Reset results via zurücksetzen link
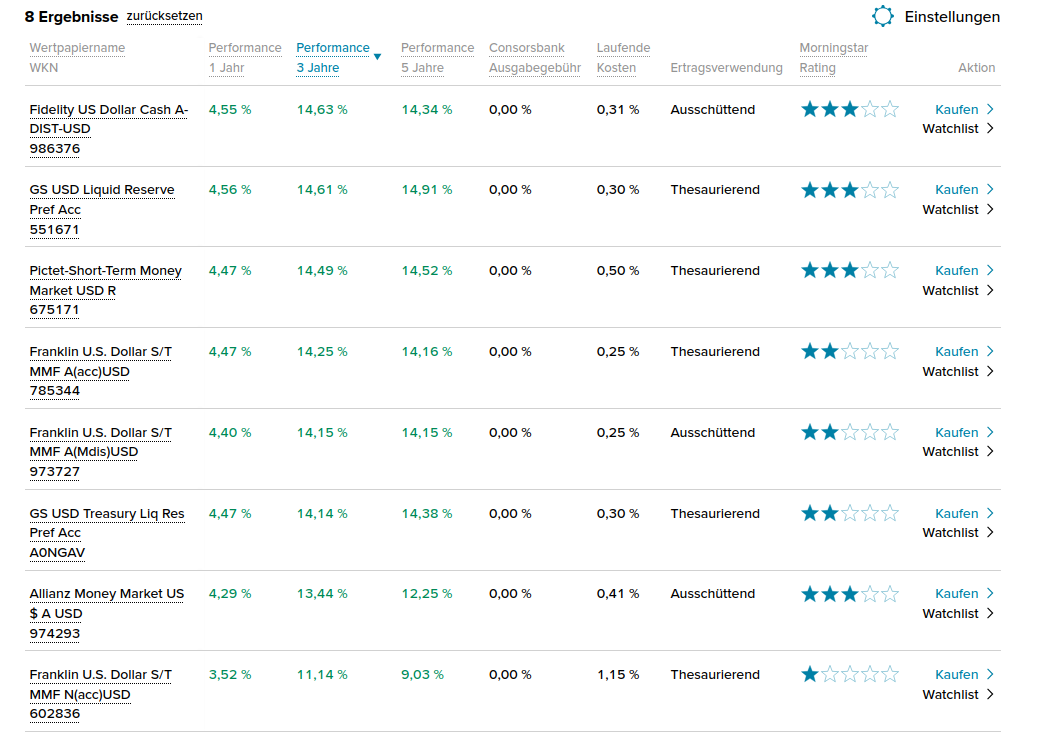The height and width of the screenshot is (747, 1037). (164, 17)
